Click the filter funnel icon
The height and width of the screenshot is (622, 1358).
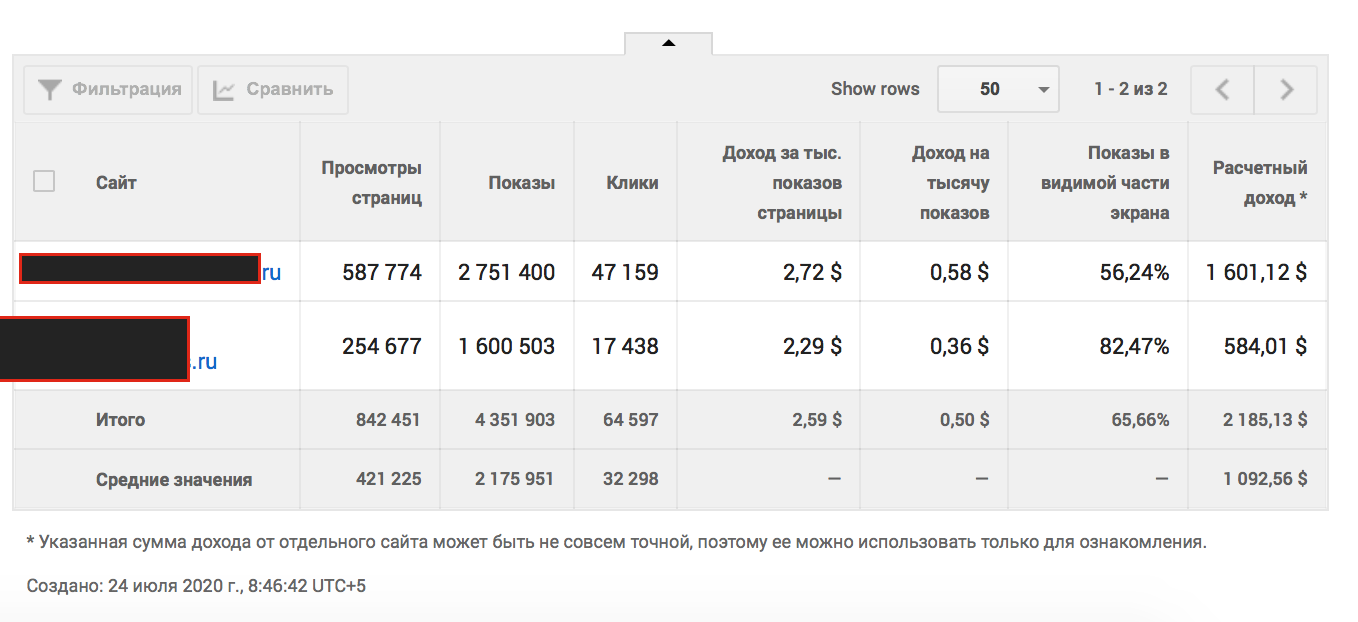coord(49,90)
